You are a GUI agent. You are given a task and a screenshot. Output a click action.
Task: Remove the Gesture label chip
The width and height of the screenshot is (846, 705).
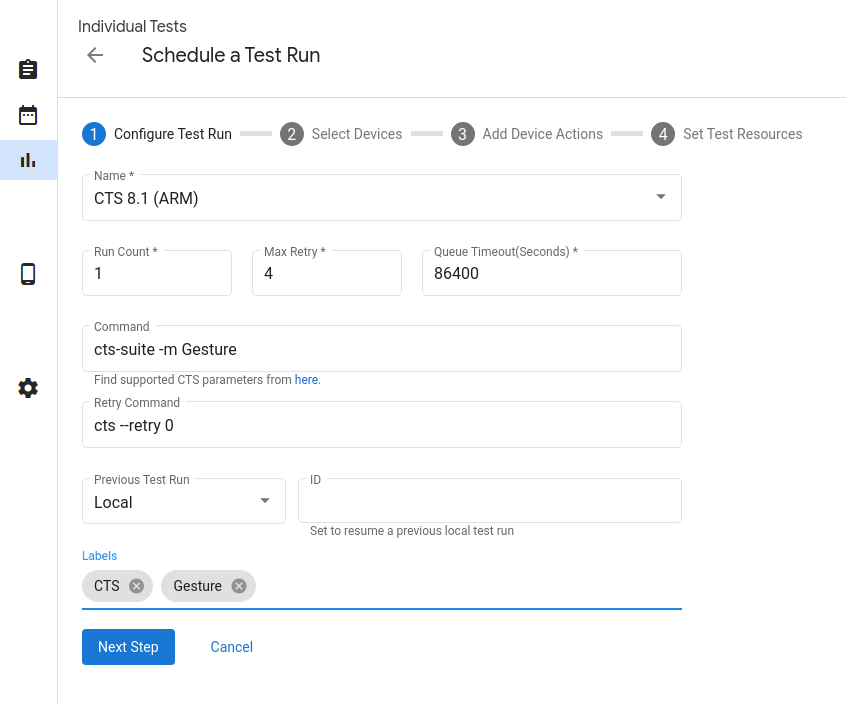click(x=238, y=586)
